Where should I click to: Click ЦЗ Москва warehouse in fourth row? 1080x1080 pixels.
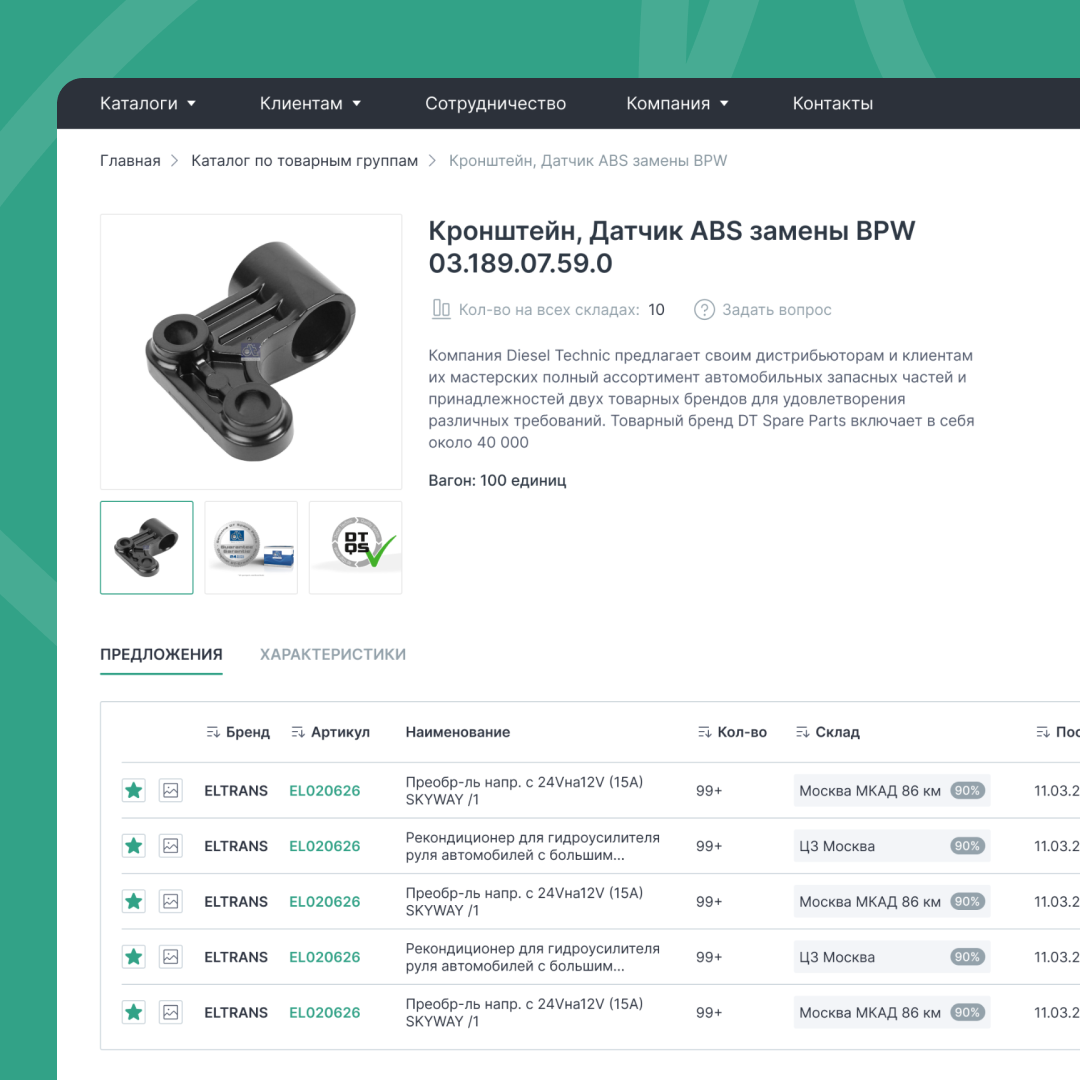pos(837,957)
